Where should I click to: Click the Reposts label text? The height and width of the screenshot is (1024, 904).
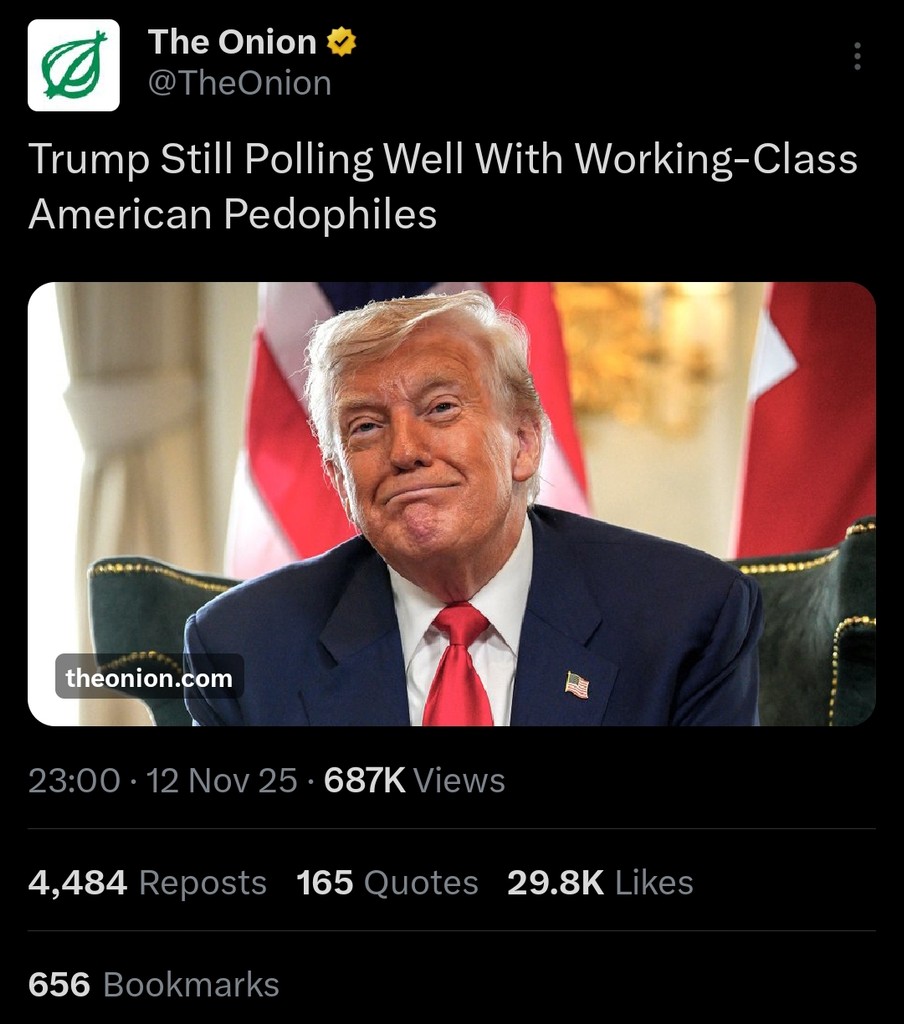coord(201,882)
